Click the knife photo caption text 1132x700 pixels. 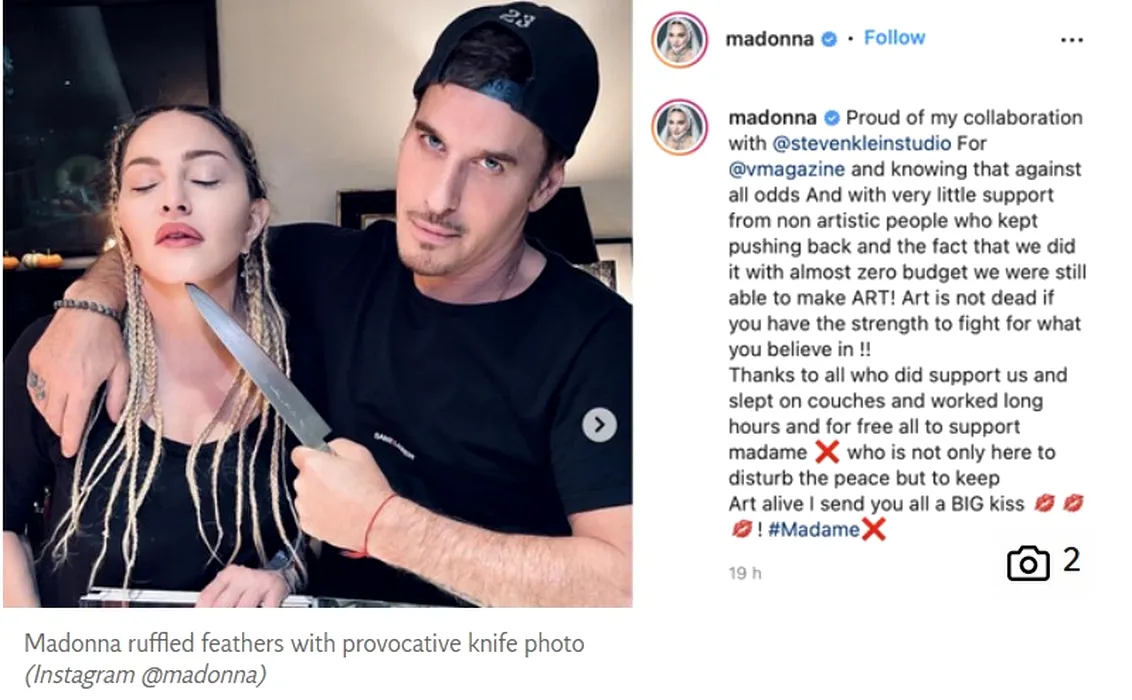[304, 643]
